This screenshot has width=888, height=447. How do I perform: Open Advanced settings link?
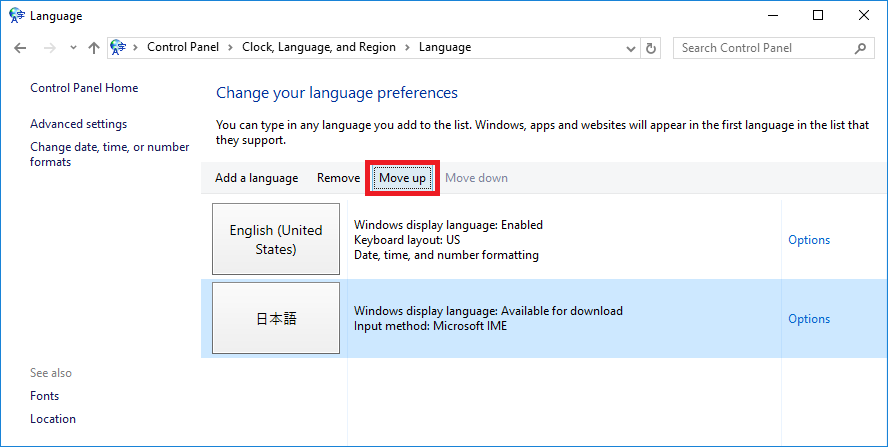pos(78,124)
